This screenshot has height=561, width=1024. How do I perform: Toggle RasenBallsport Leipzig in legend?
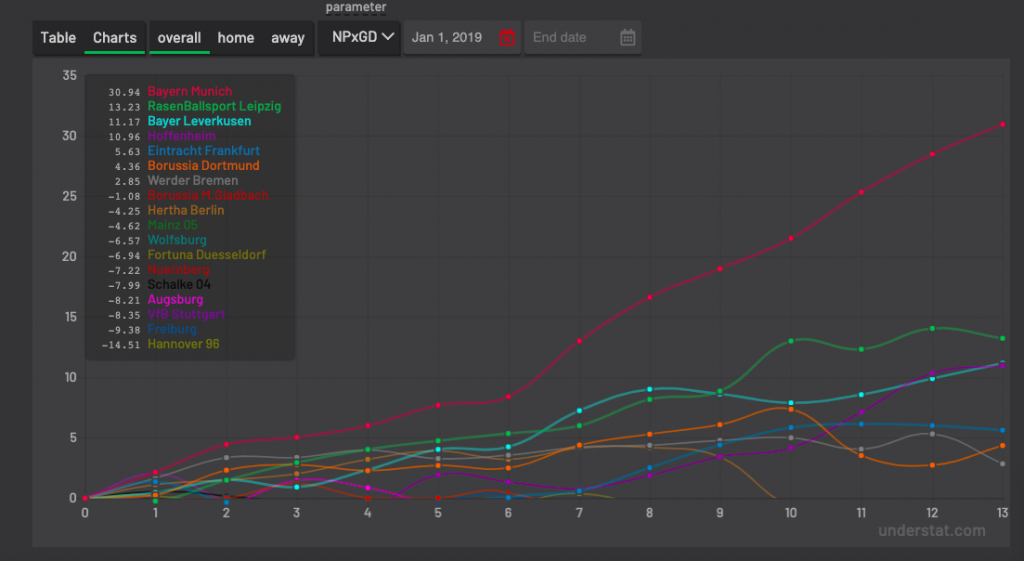(x=214, y=106)
